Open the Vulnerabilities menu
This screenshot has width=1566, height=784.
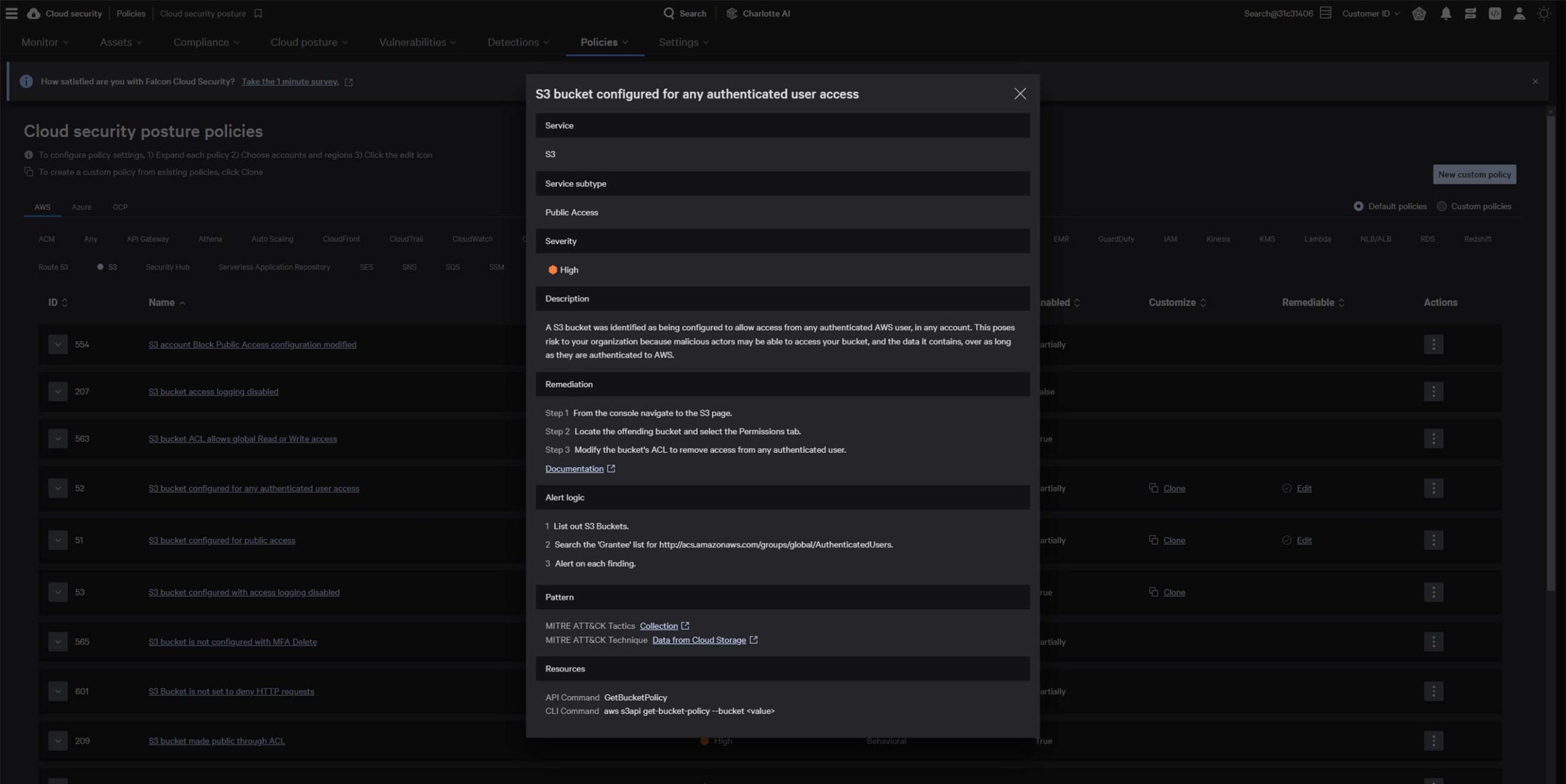click(x=417, y=42)
